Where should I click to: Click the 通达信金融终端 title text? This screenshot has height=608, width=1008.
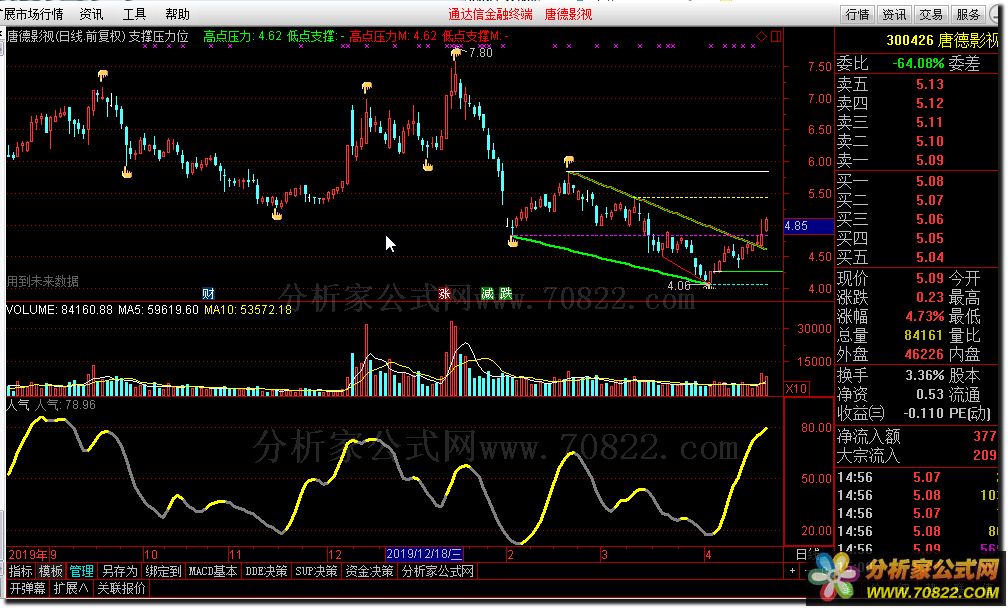click(490, 14)
